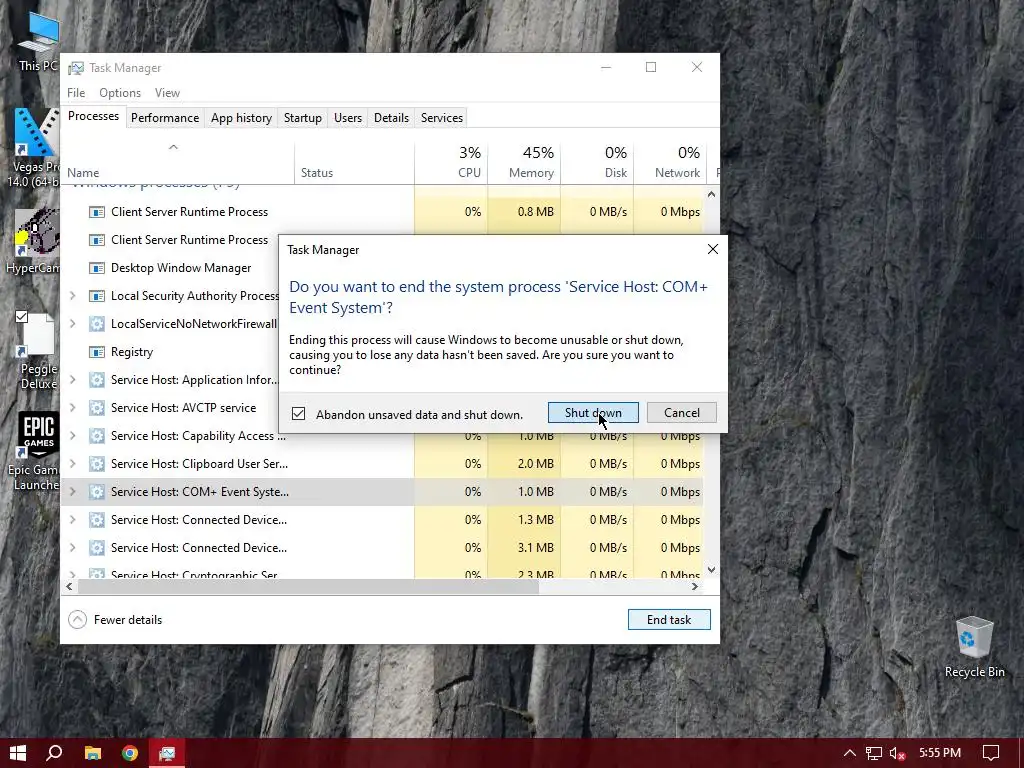Click Task Manager taskbar icon
Screen dimensions: 1024x768
tap(167, 753)
